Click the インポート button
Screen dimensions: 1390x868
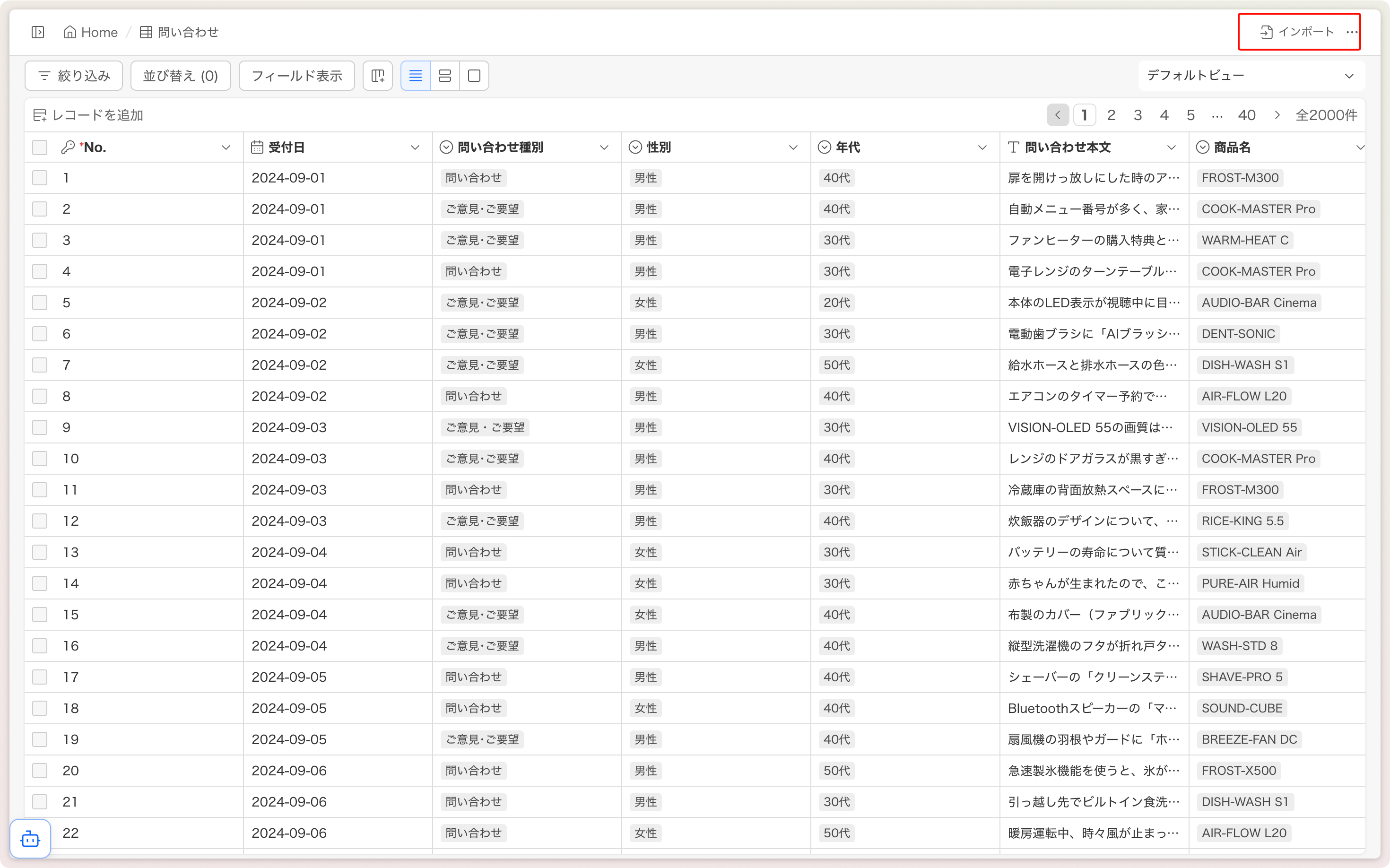click(1297, 32)
